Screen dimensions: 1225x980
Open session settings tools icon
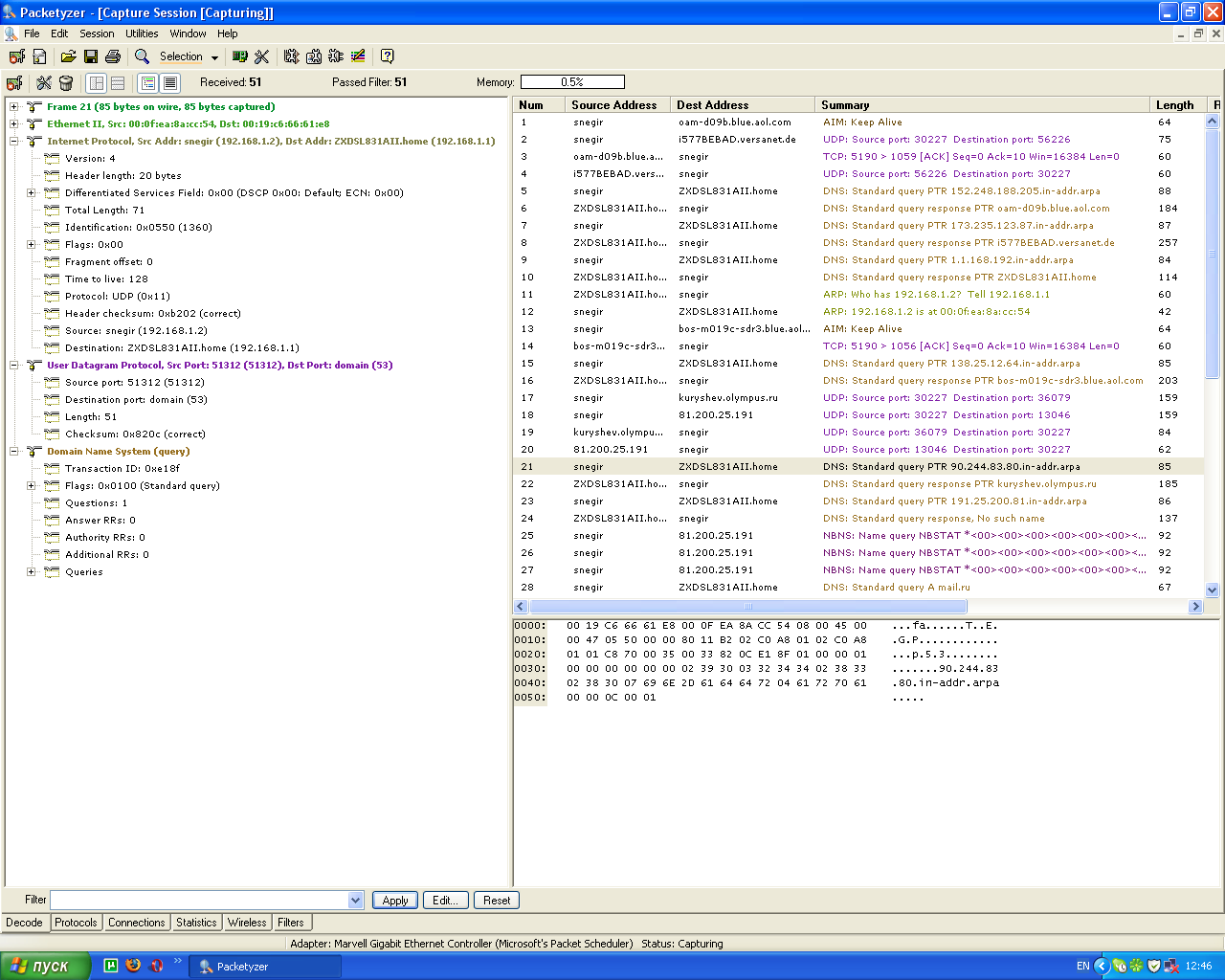coord(44,83)
